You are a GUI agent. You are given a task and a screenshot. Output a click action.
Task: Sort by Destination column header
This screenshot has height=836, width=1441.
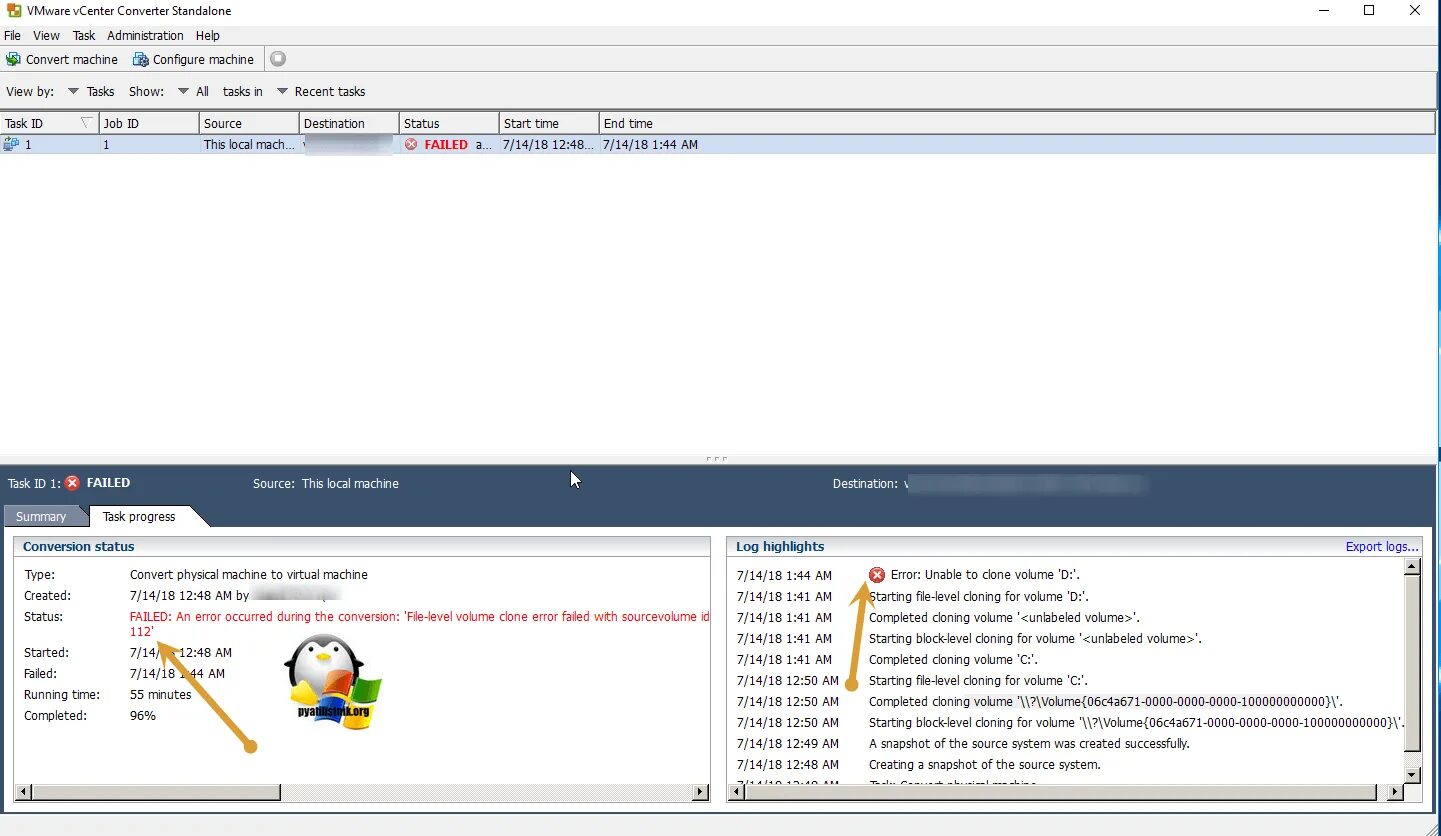click(x=349, y=123)
